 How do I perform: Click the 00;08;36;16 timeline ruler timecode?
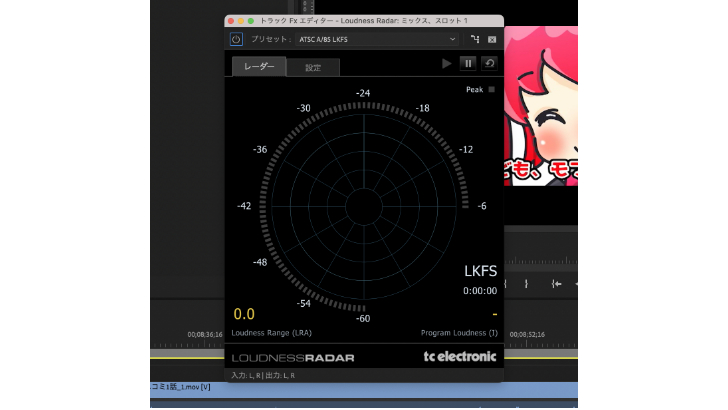pyautogui.click(x=205, y=335)
